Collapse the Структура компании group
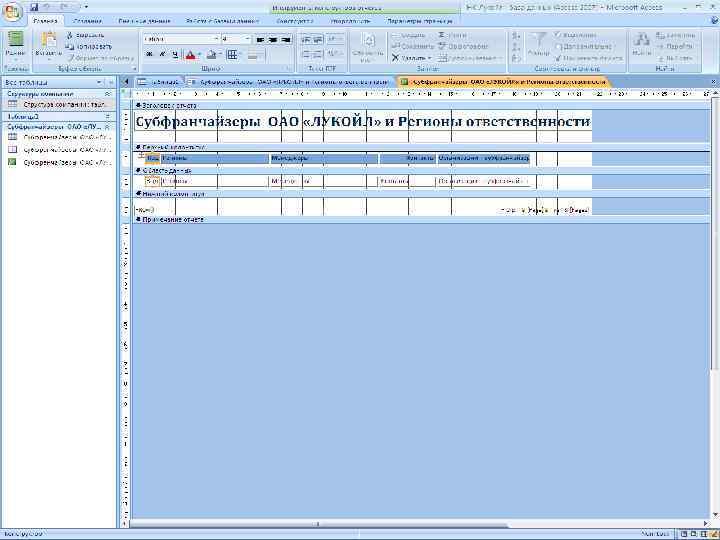The width and height of the screenshot is (720, 540). click(107, 94)
